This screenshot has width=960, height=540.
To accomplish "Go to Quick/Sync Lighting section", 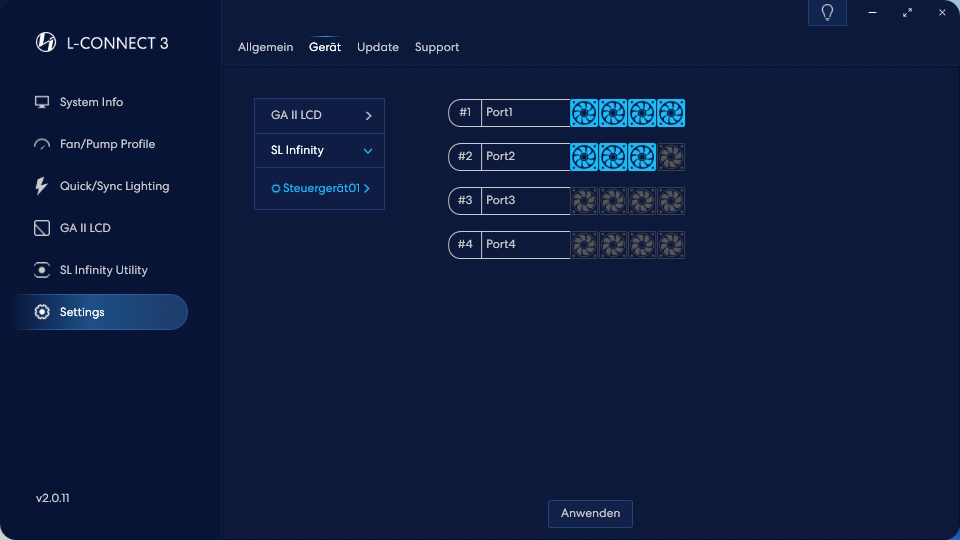I will click(x=114, y=186).
